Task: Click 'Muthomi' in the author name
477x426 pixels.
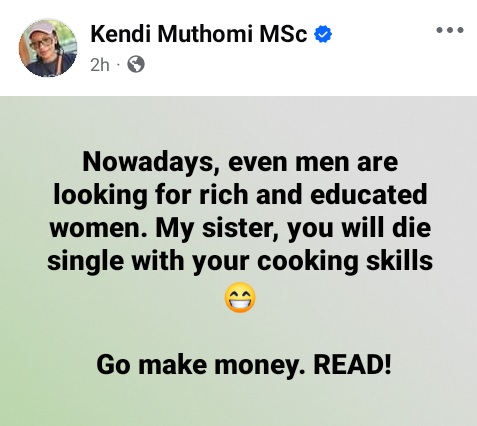Action: pyautogui.click(x=205, y=34)
